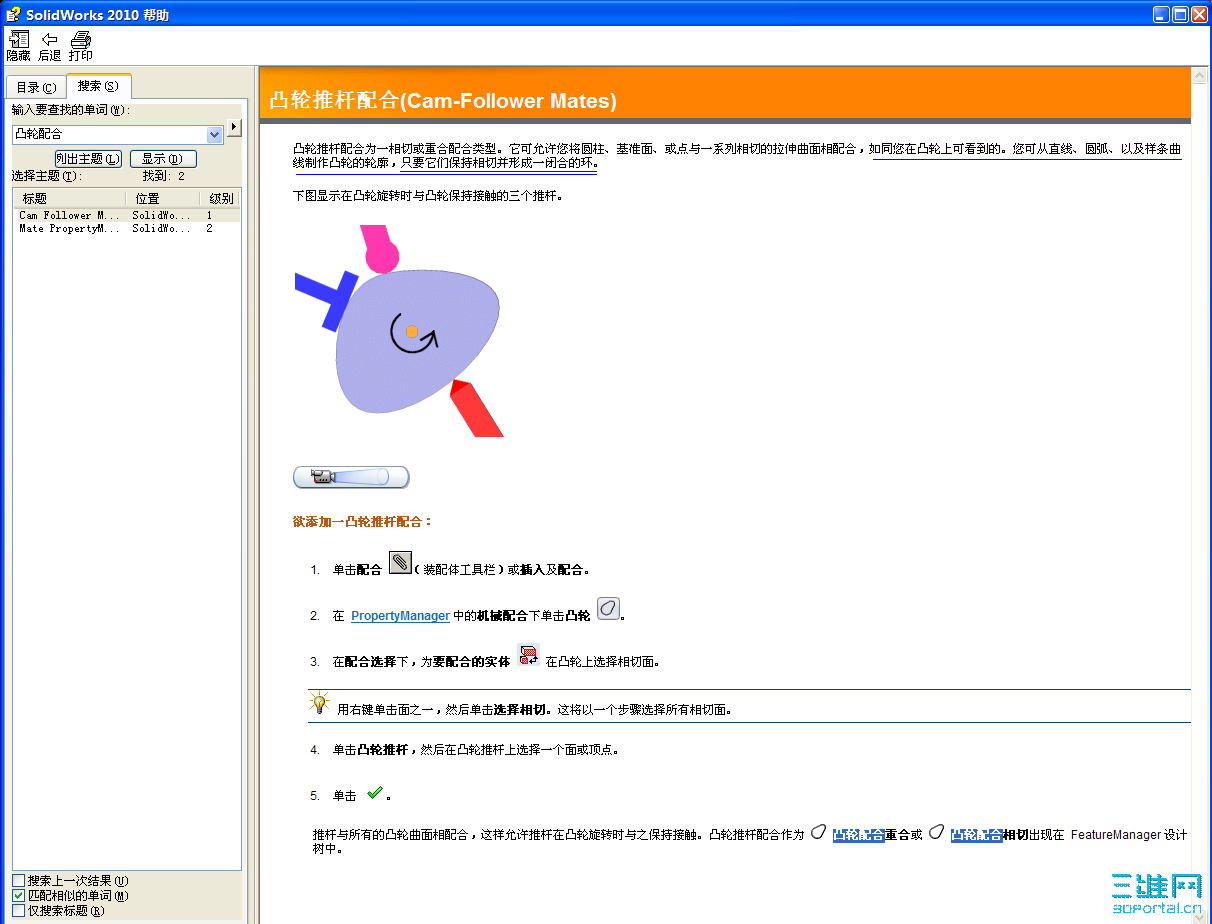This screenshot has width=1212, height=924.
Task: Sort results by 位置 column header
Action: [161, 198]
